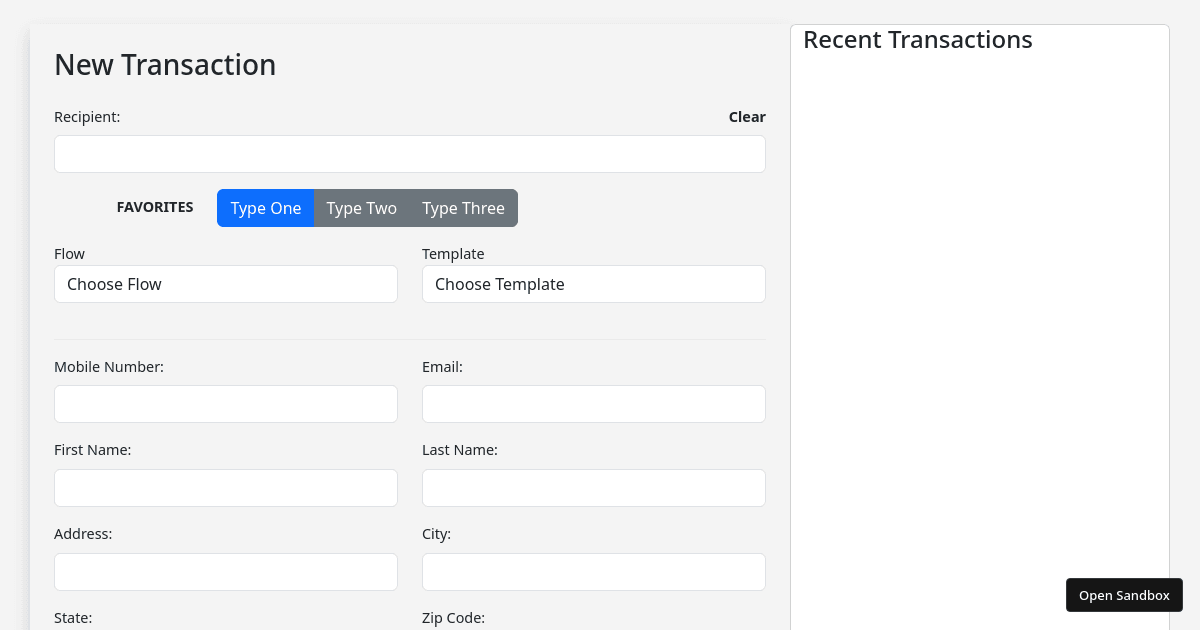Enable the Type Three favorites option
The height and width of the screenshot is (630, 1200).
point(463,208)
